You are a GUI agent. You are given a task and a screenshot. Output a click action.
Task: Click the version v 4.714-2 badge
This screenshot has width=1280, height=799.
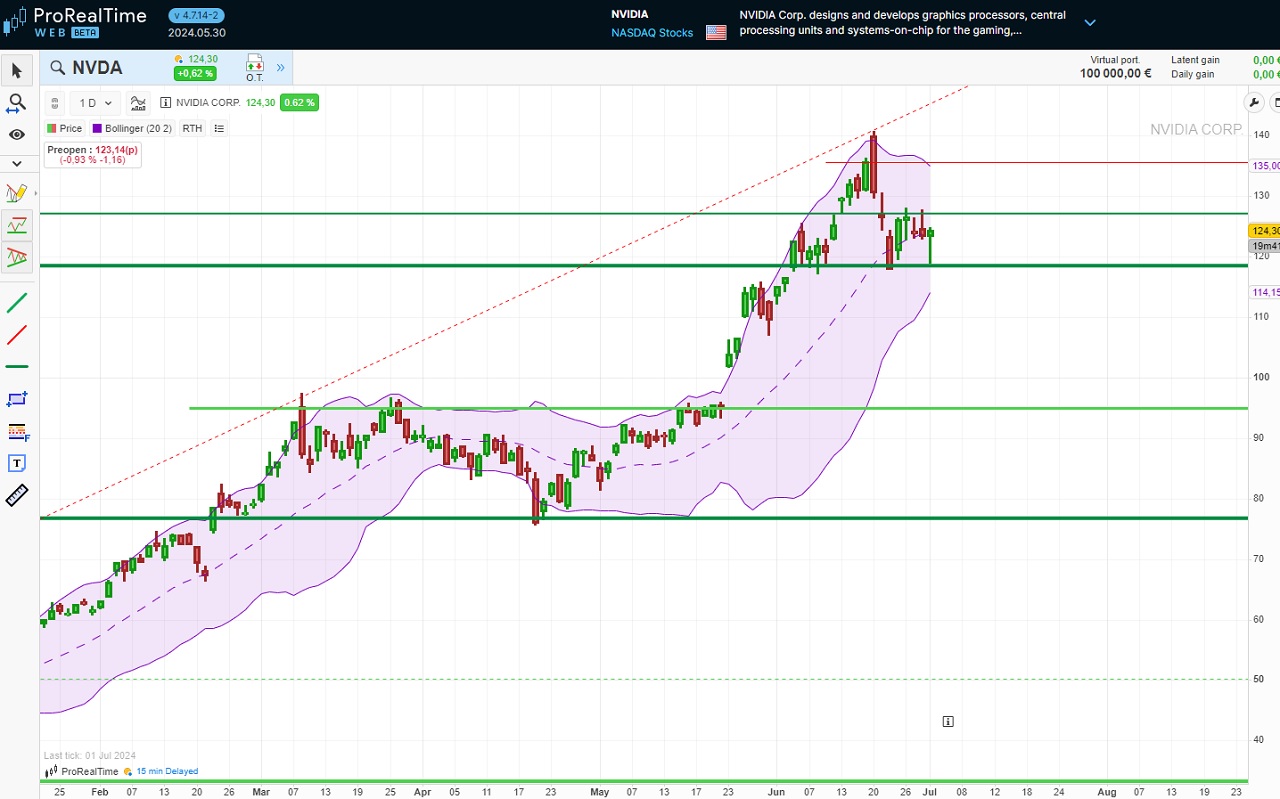pyautogui.click(x=197, y=15)
